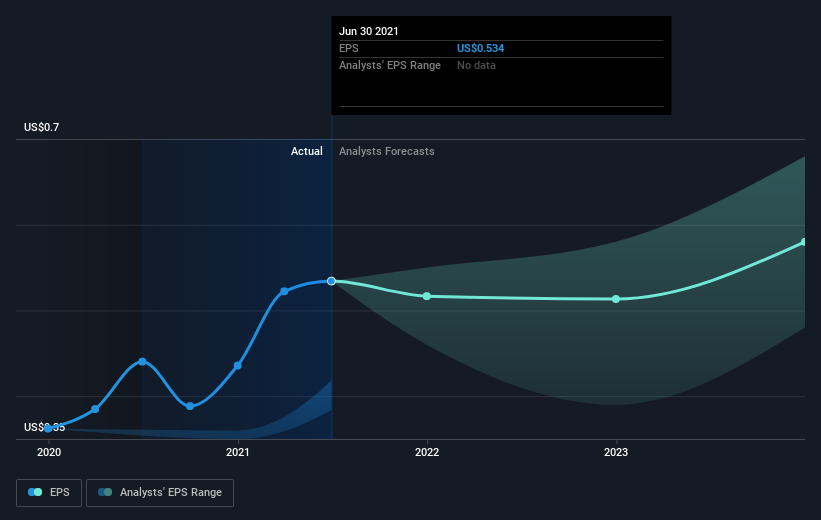The height and width of the screenshot is (520, 821).
Task: Click the final forecast point at right edge
Action: point(804,242)
